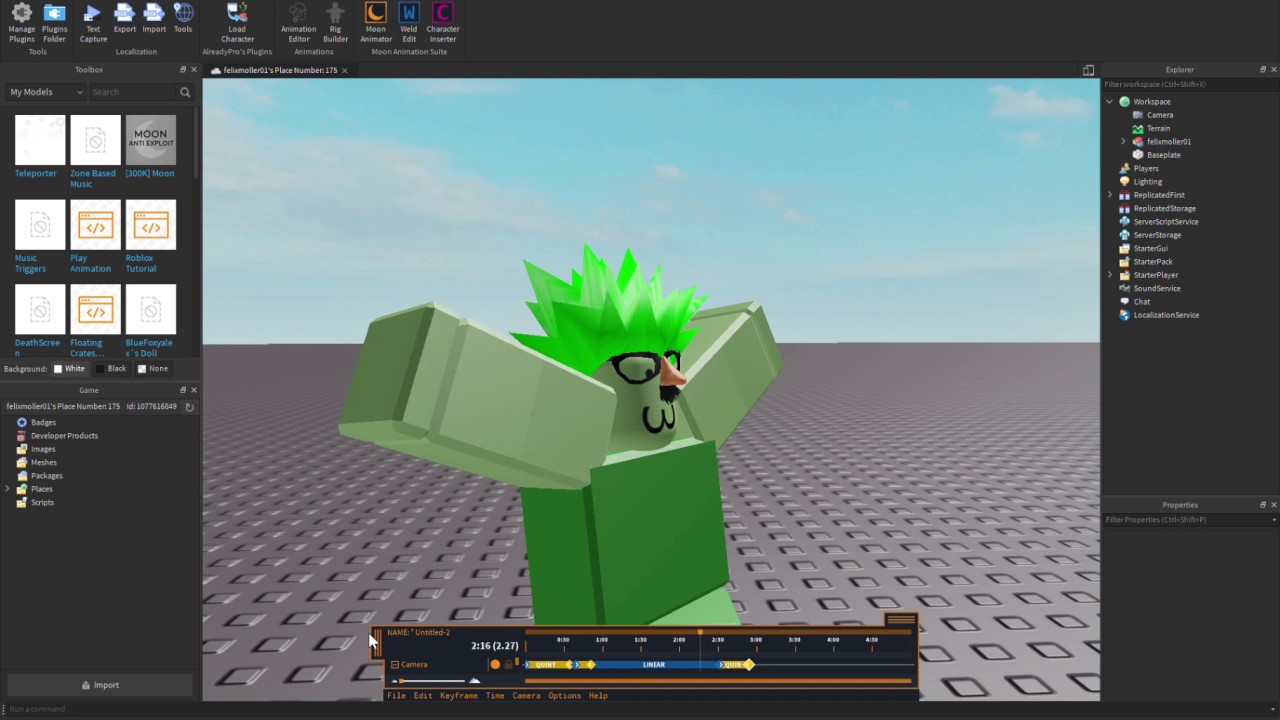Undock the Game panel
Image resolution: width=1280 pixels, height=720 pixels.
click(183, 390)
